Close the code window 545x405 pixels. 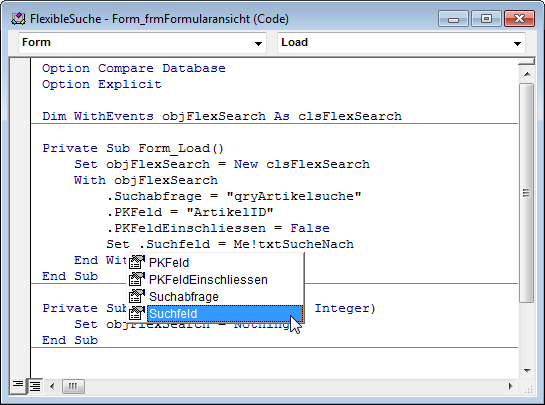click(x=519, y=19)
